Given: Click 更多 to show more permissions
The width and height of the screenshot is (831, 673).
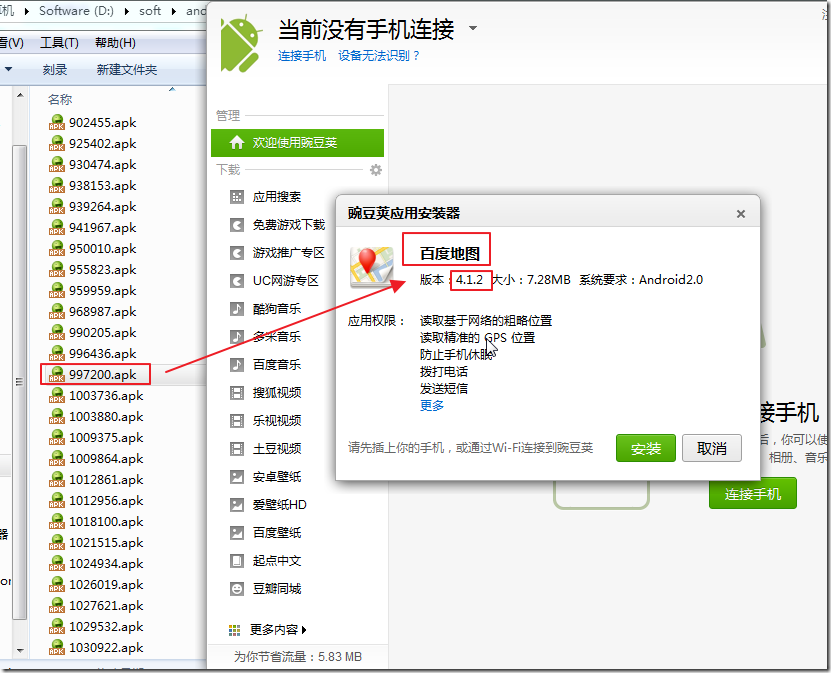Looking at the screenshot, I should pyautogui.click(x=432, y=406).
